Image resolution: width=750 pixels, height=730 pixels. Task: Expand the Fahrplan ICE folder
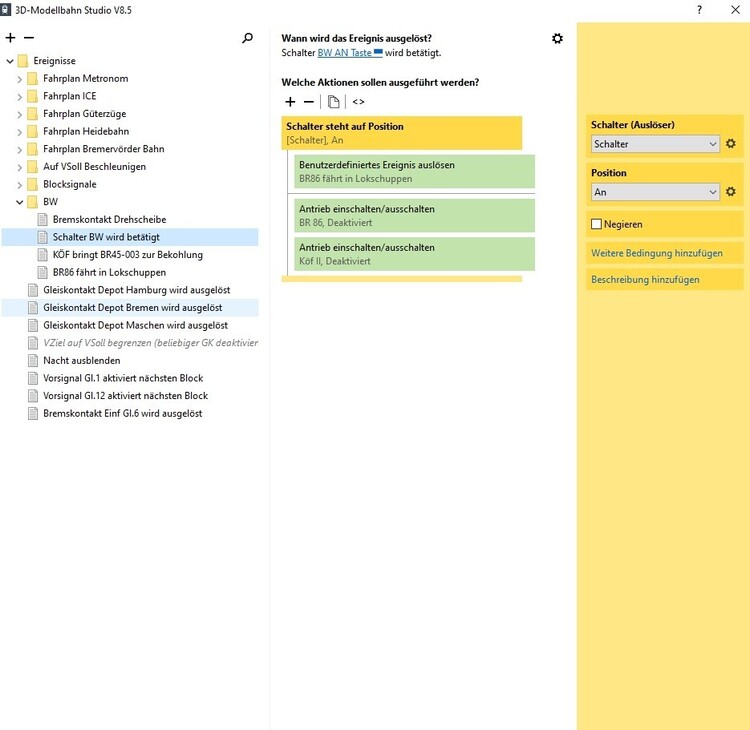click(20, 97)
